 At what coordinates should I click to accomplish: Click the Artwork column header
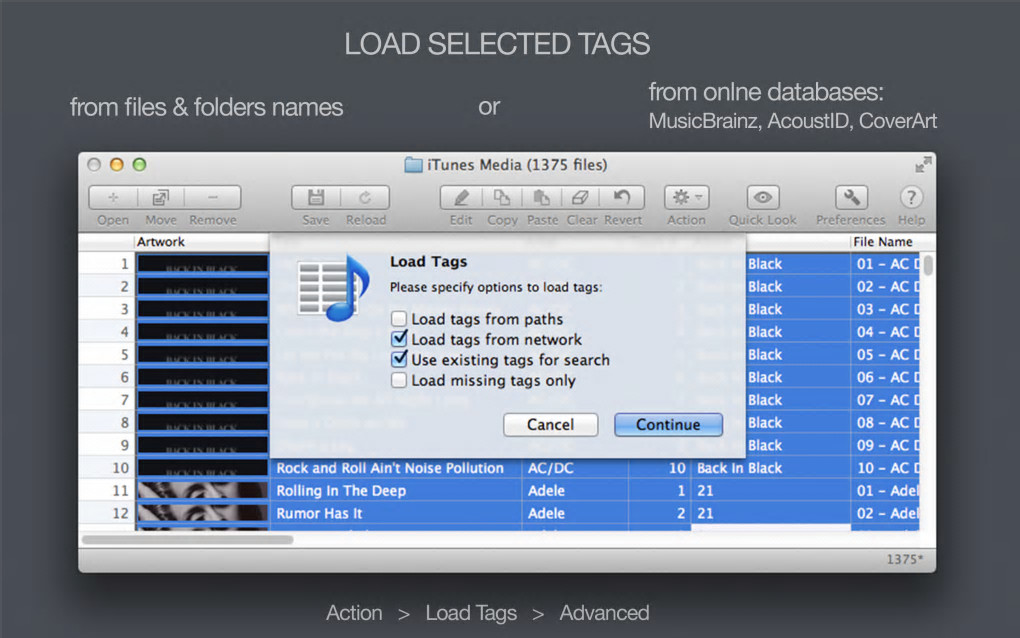click(x=161, y=242)
